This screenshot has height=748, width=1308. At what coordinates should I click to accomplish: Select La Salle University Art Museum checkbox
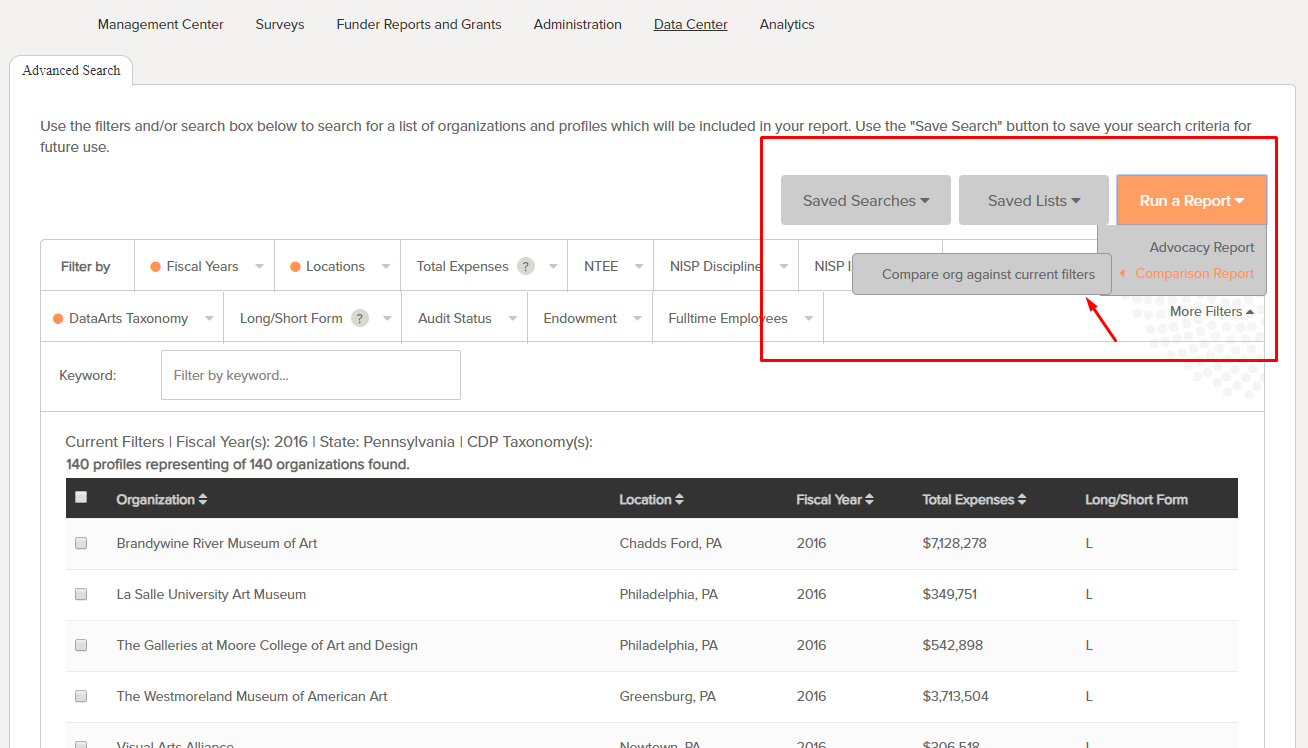pos(81,594)
